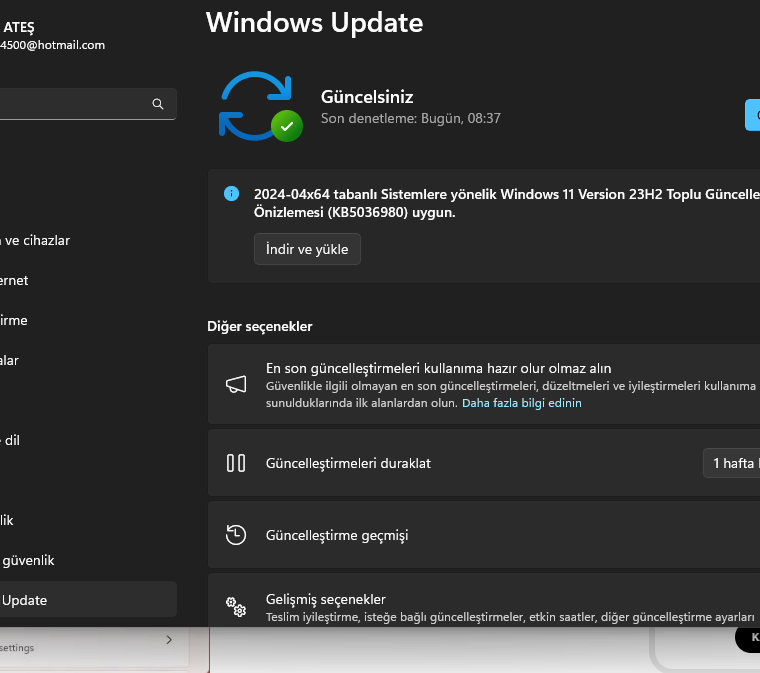Click the blue info icon beside KB5036980
The width and height of the screenshot is (760, 673).
[x=231, y=194]
